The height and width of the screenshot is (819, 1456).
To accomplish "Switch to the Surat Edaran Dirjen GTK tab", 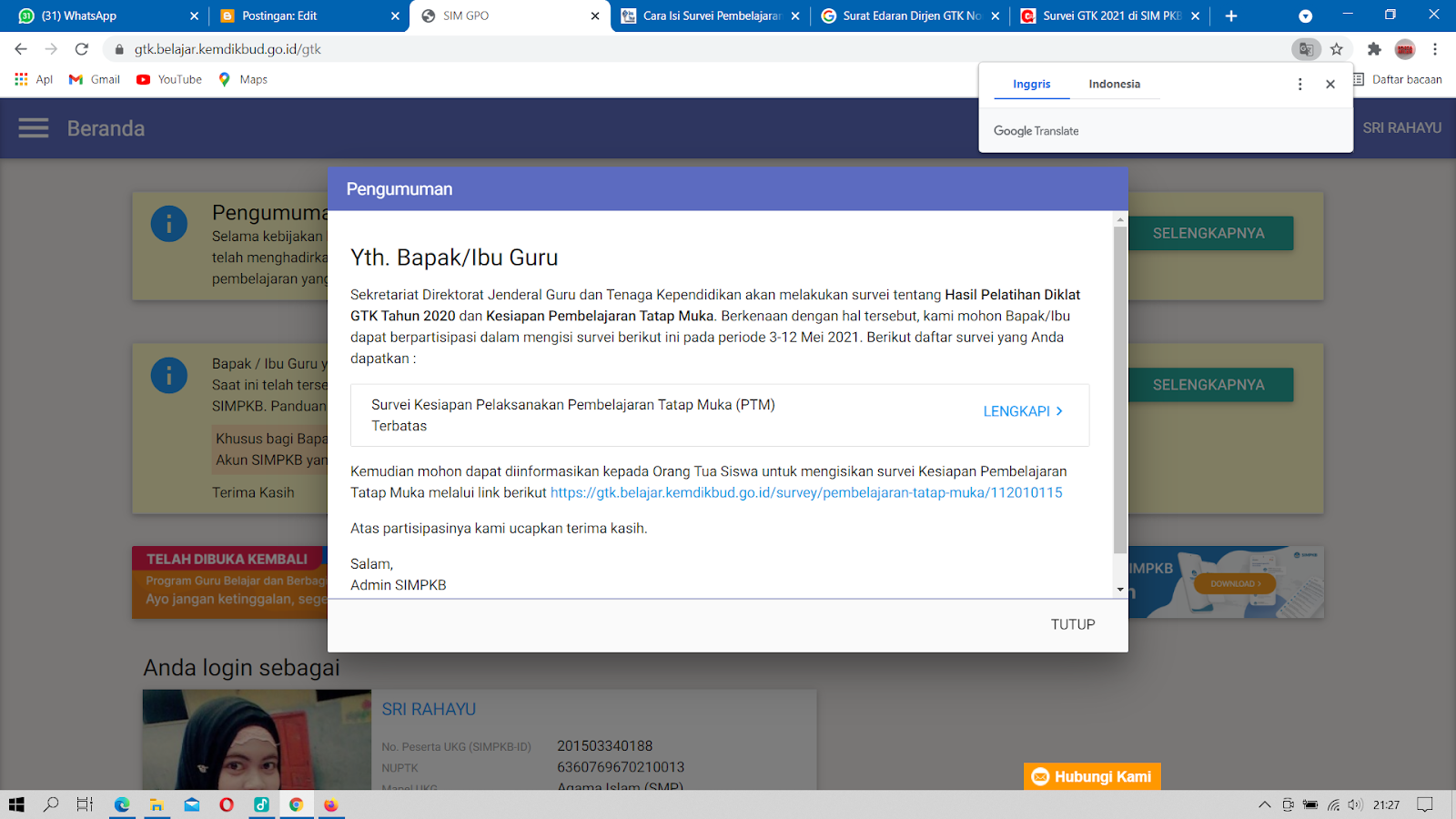I will click(911, 15).
